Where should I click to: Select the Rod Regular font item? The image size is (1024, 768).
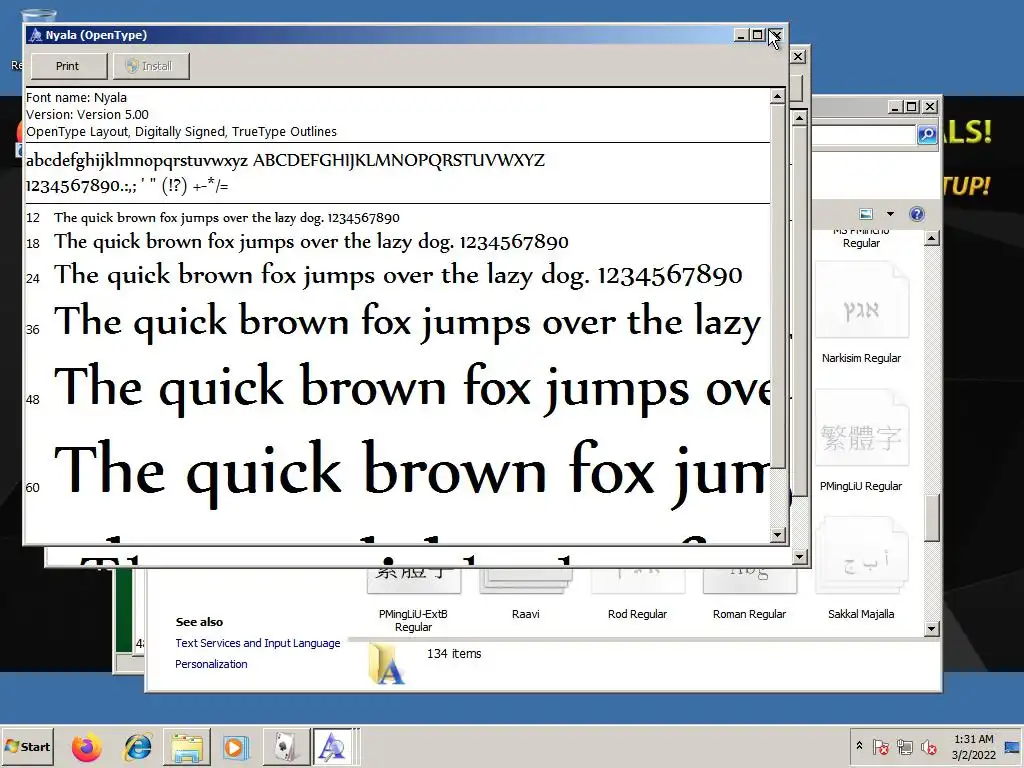(637, 593)
